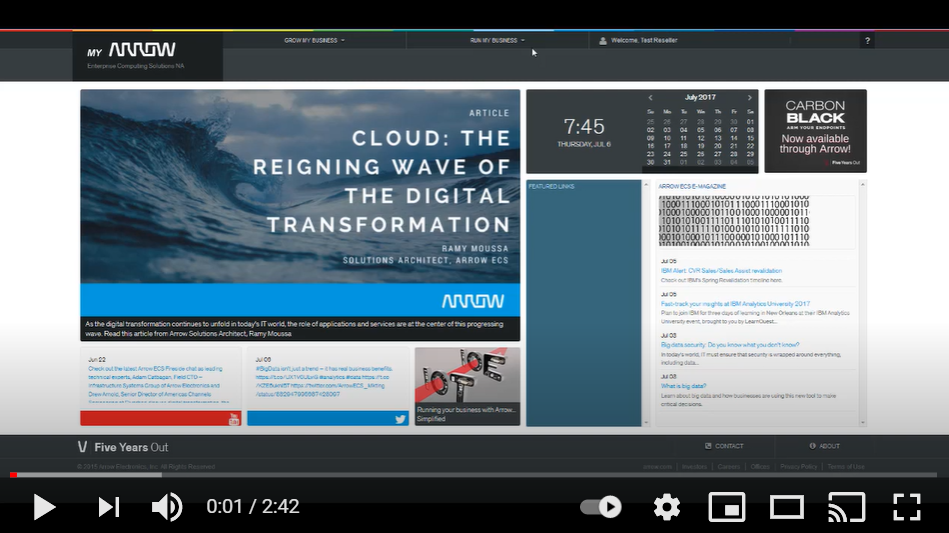Open the help question mark icon
This screenshot has height=533, width=949.
pyautogui.click(x=867, y=41)
